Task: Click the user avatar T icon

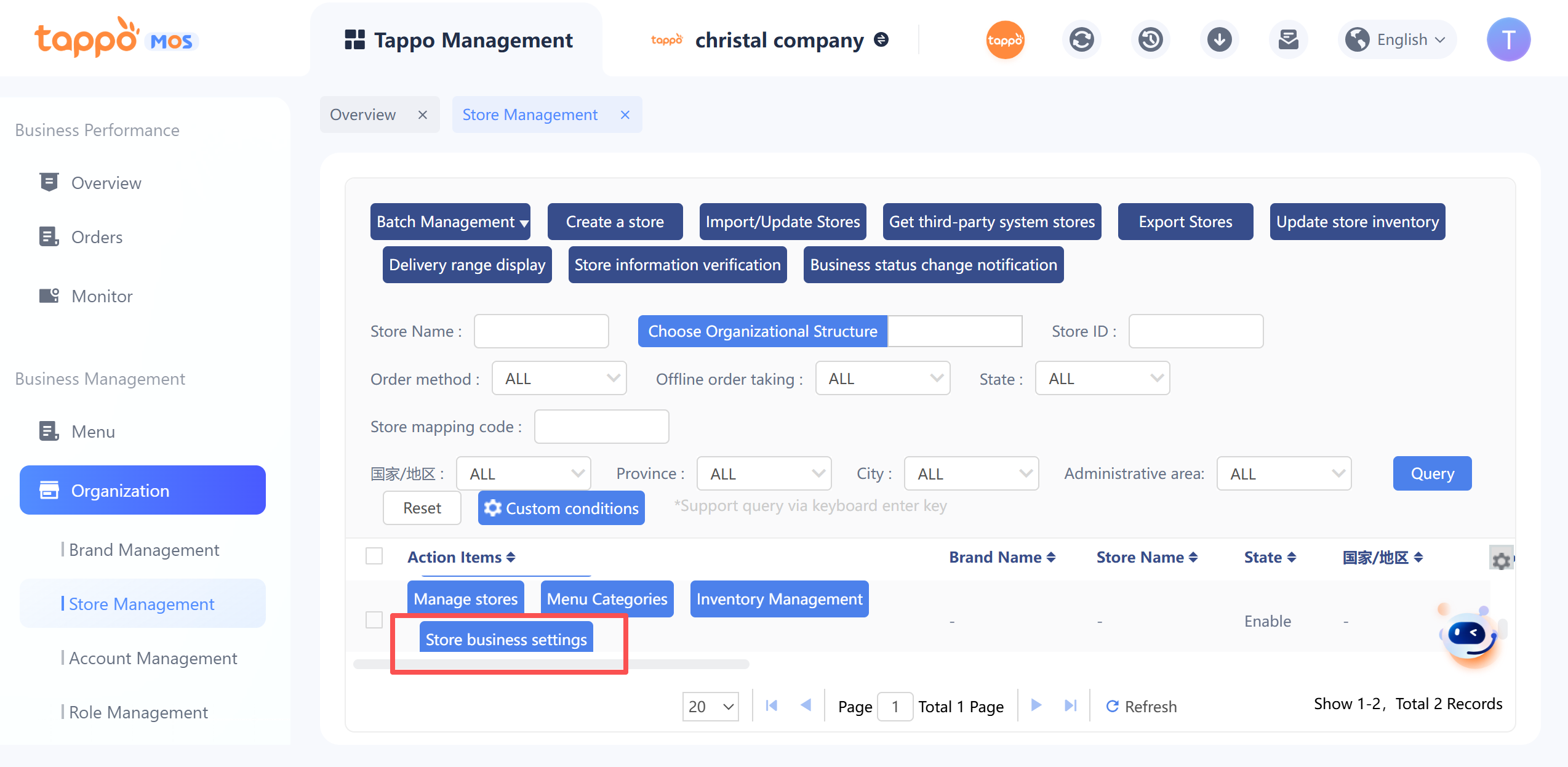Action: [1508, 40]
